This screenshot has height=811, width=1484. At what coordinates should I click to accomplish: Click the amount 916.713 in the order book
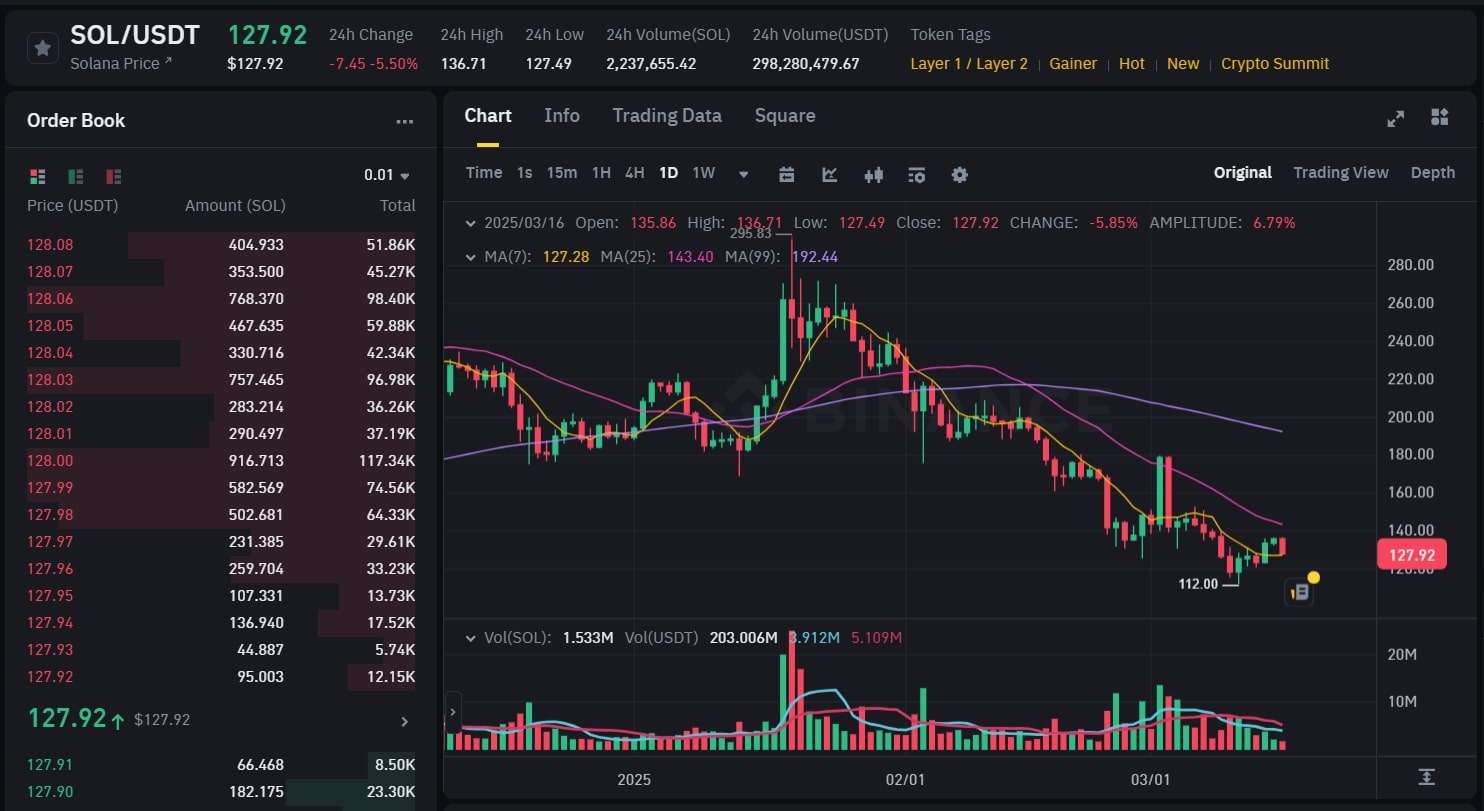coord(255,461)
